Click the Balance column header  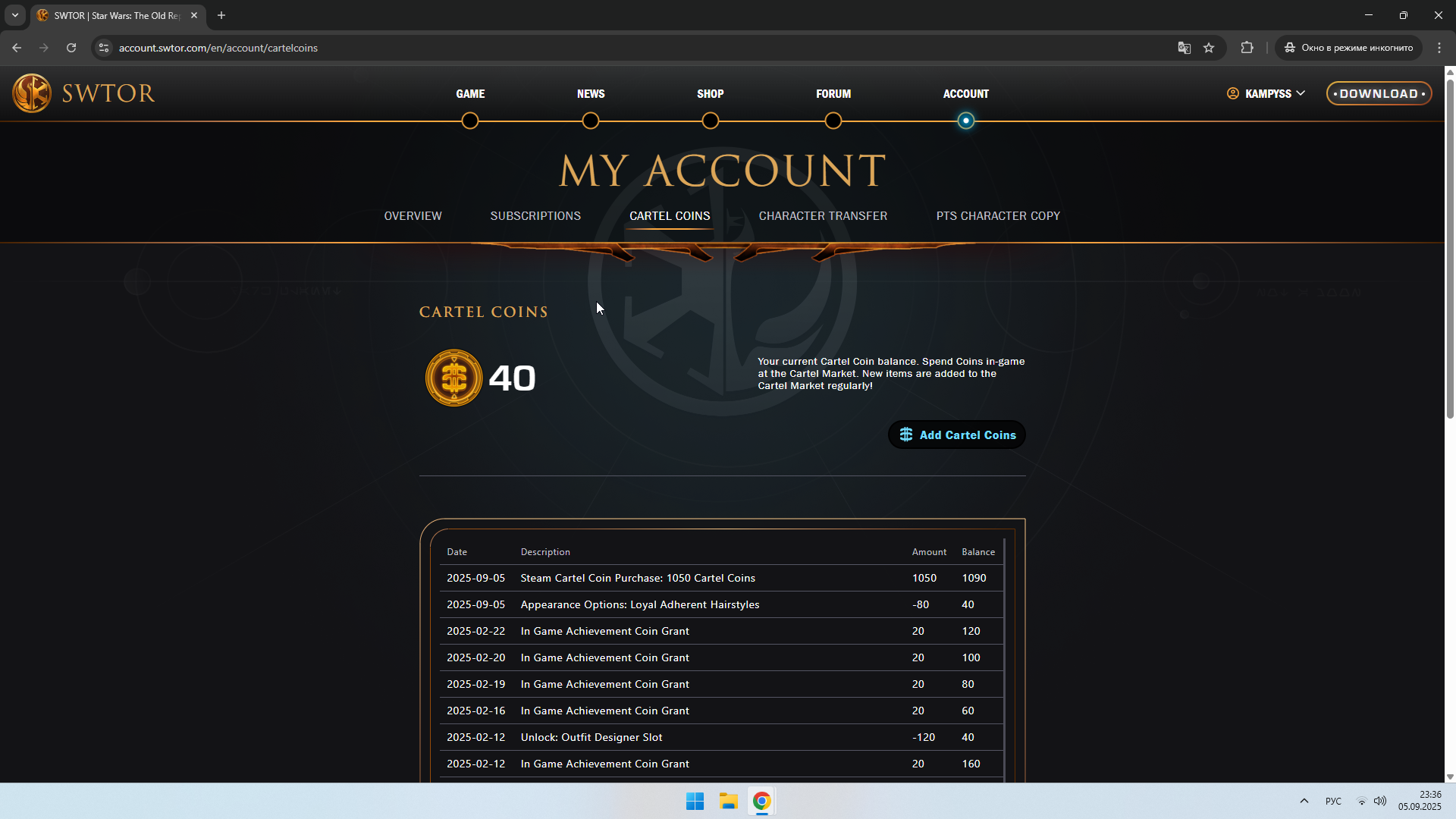pos(978,552)
